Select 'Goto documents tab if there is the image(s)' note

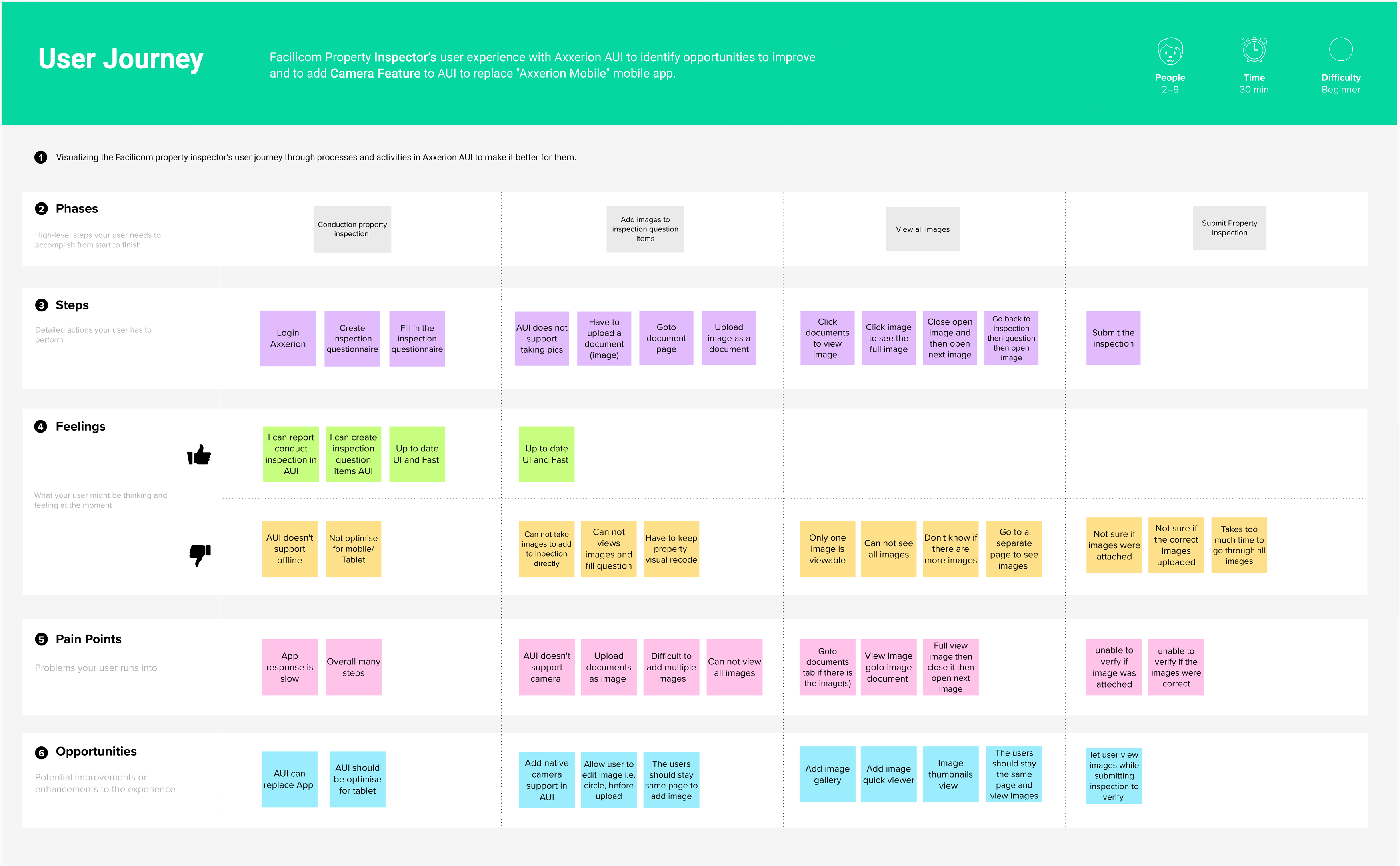pyautogui.click(x=827, y=667)
